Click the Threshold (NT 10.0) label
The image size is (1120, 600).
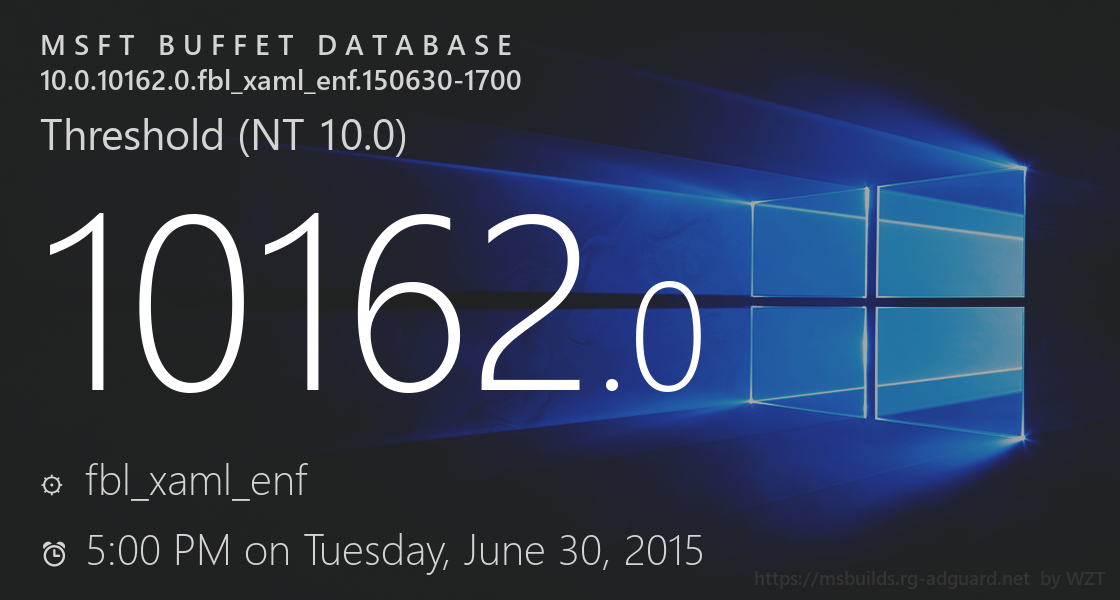pyautogui.click(x=224, y=135)
